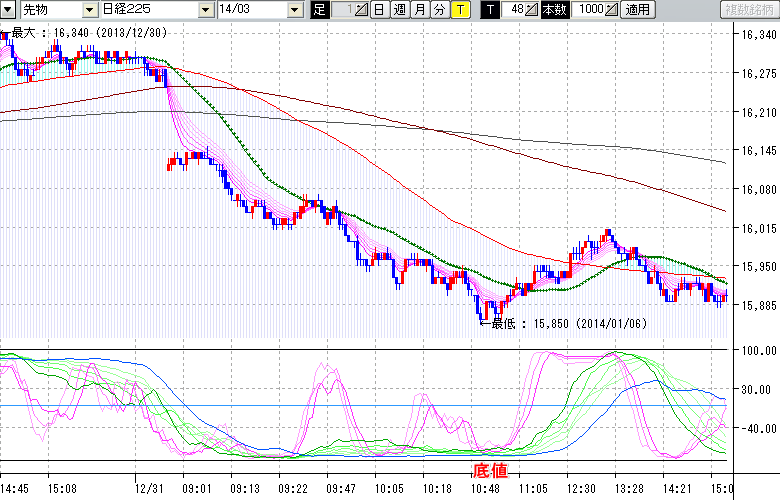The image size is (780, 500).
Task: Switch to 週 (weekly) chart period
Action: 399,10
